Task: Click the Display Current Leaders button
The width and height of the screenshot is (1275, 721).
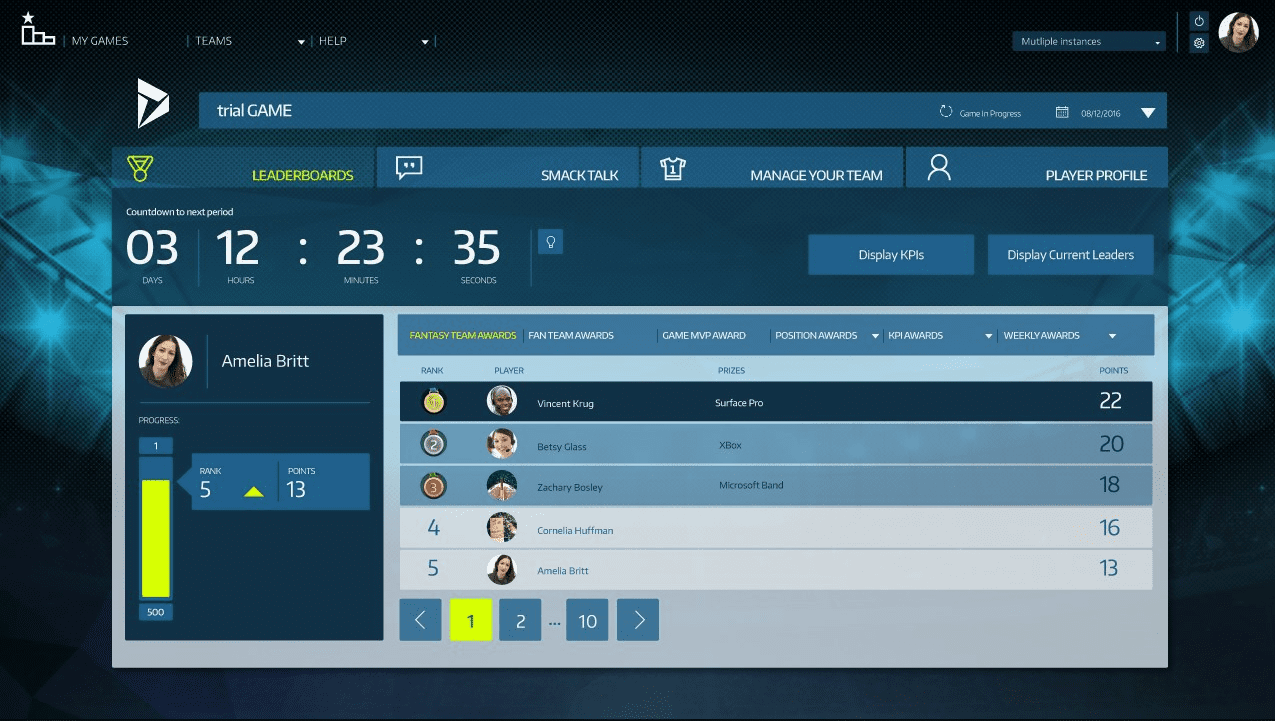Action: pyautogui.click(x=1070, y=255)
